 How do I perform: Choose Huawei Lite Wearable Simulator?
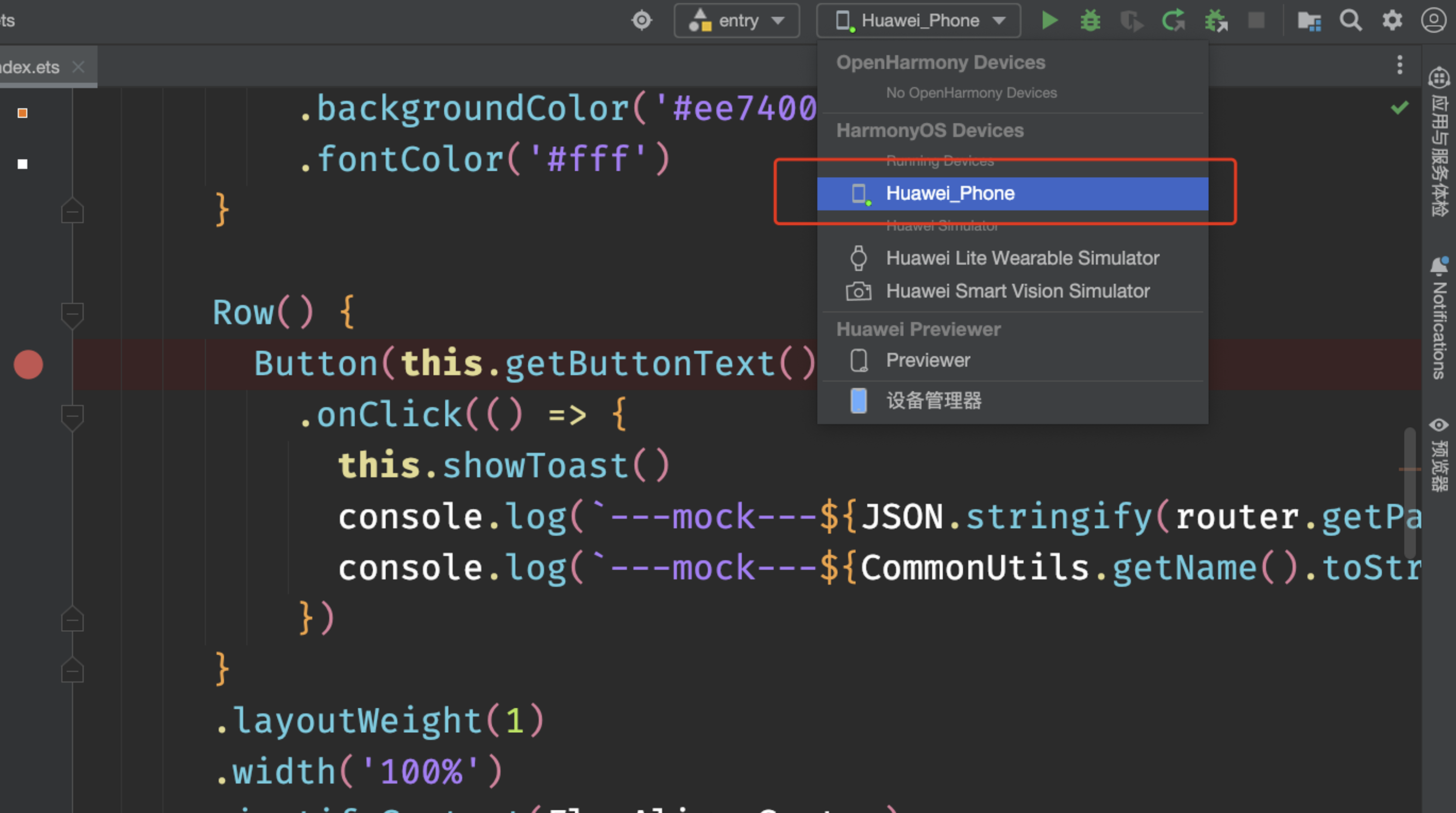point(1022,258)
